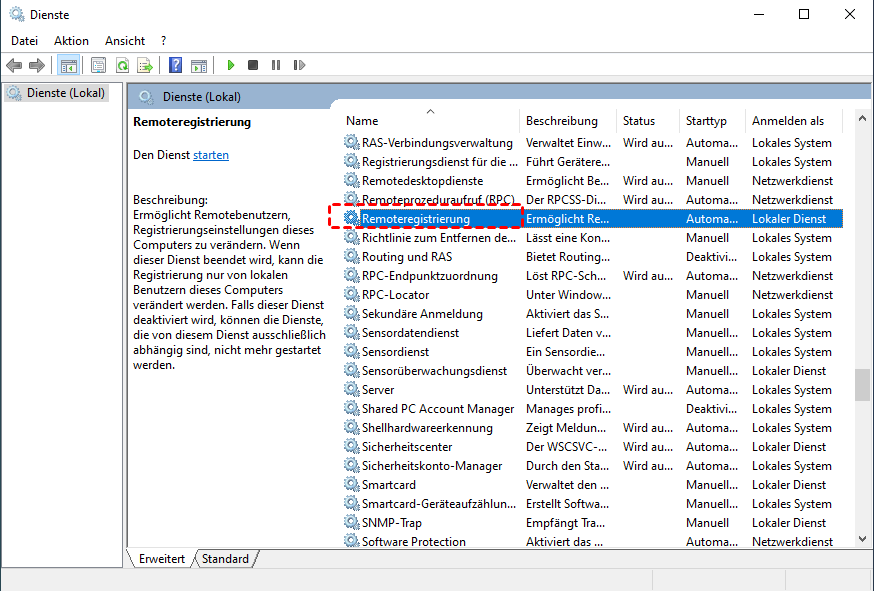Click the Restart Service toolbar icon

[299, 65]
